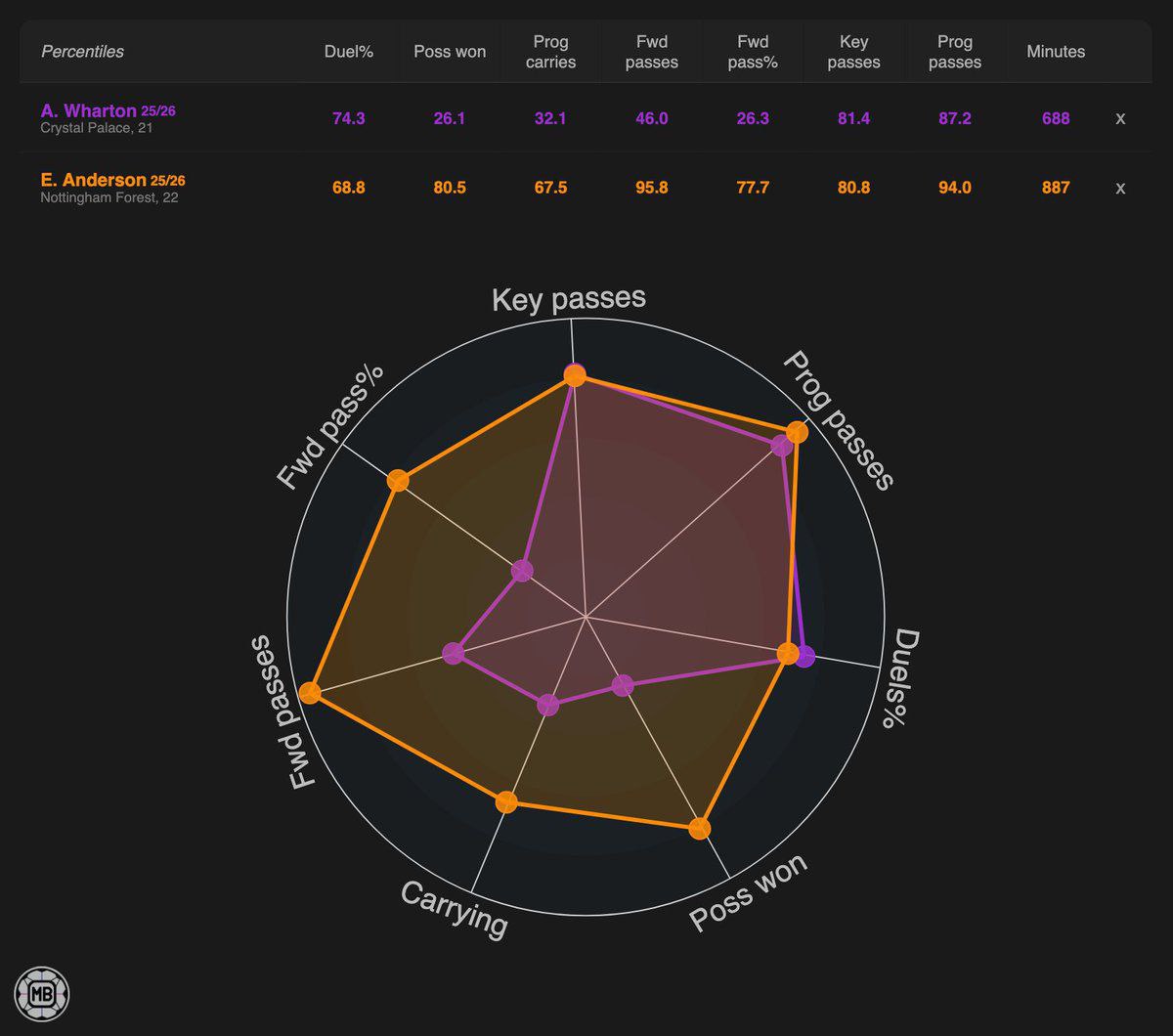This screenshot has height=1036, width=1173.
Task: Click the Percentiles header label
Action: point(82,52)
